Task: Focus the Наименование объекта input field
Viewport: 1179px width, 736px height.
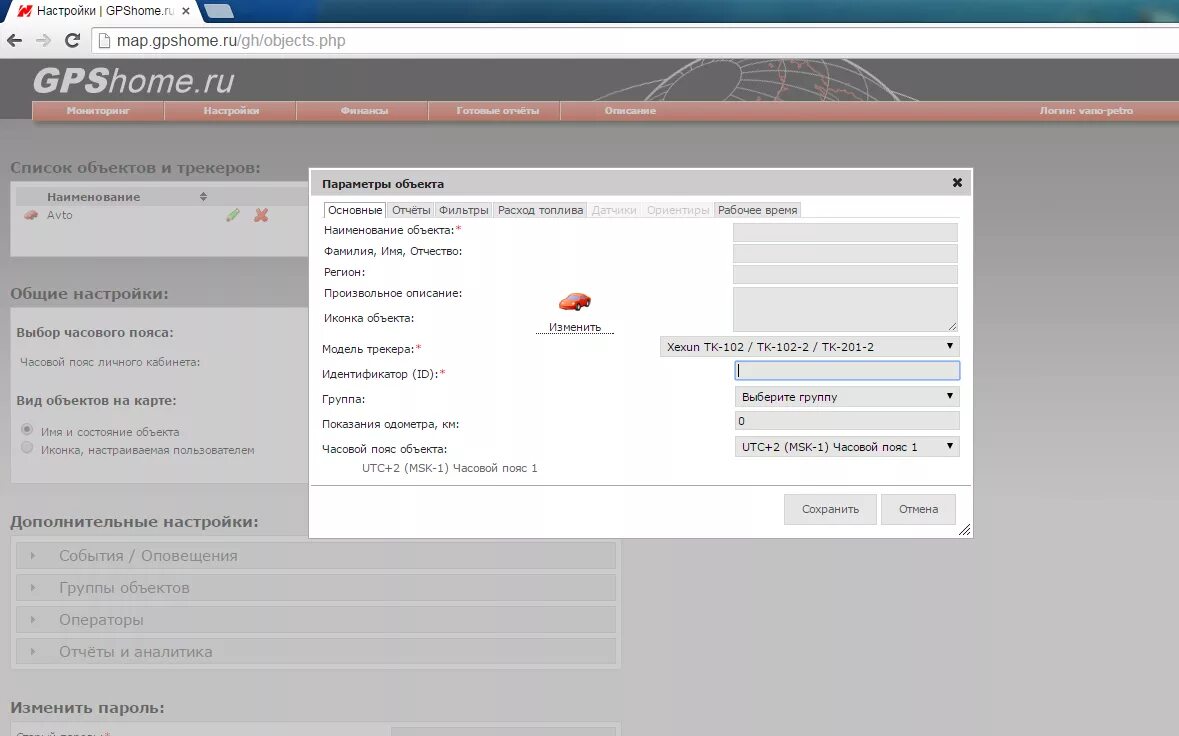Action: pos(845,232)
